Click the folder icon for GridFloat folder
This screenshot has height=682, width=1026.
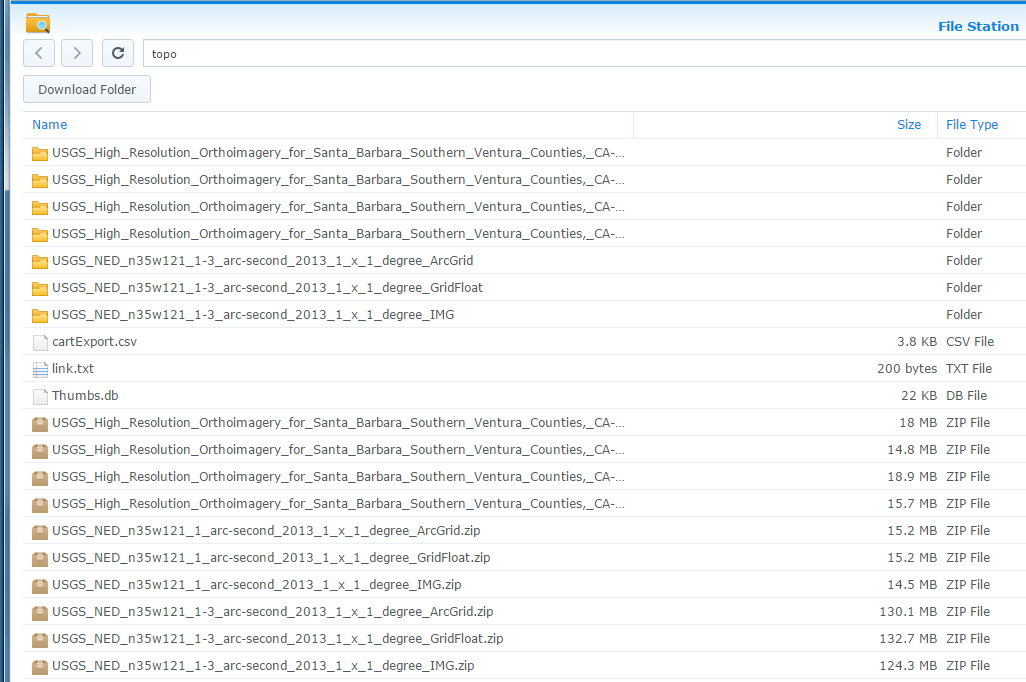point(40,287)
